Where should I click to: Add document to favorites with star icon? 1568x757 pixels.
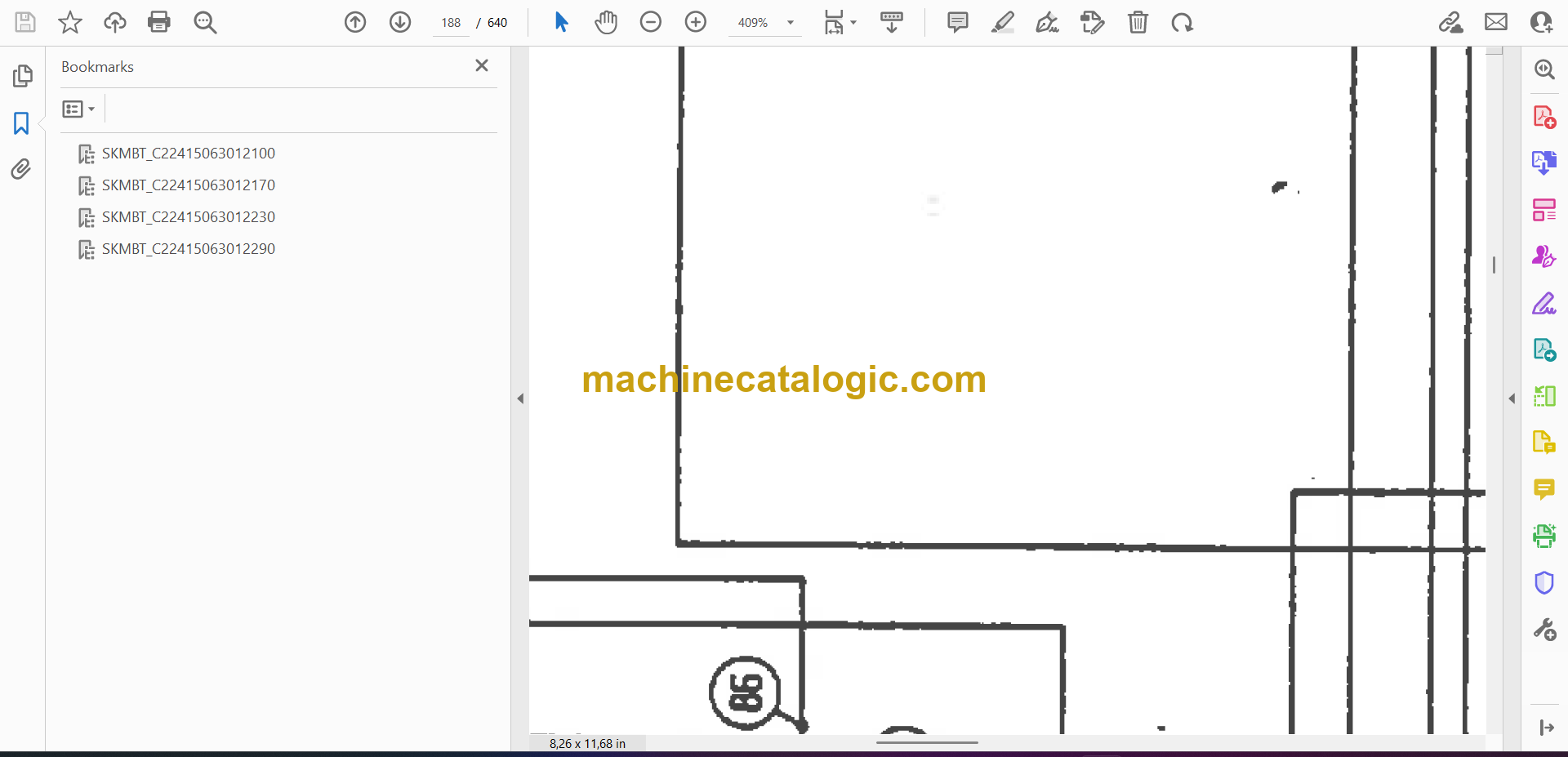(x=70, y=22)
